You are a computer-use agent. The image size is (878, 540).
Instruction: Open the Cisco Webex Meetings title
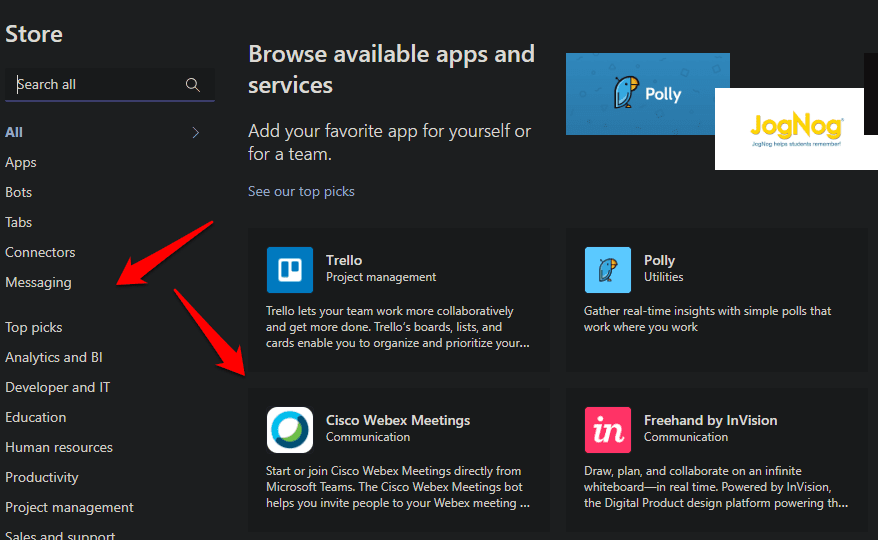pos(398,420)
